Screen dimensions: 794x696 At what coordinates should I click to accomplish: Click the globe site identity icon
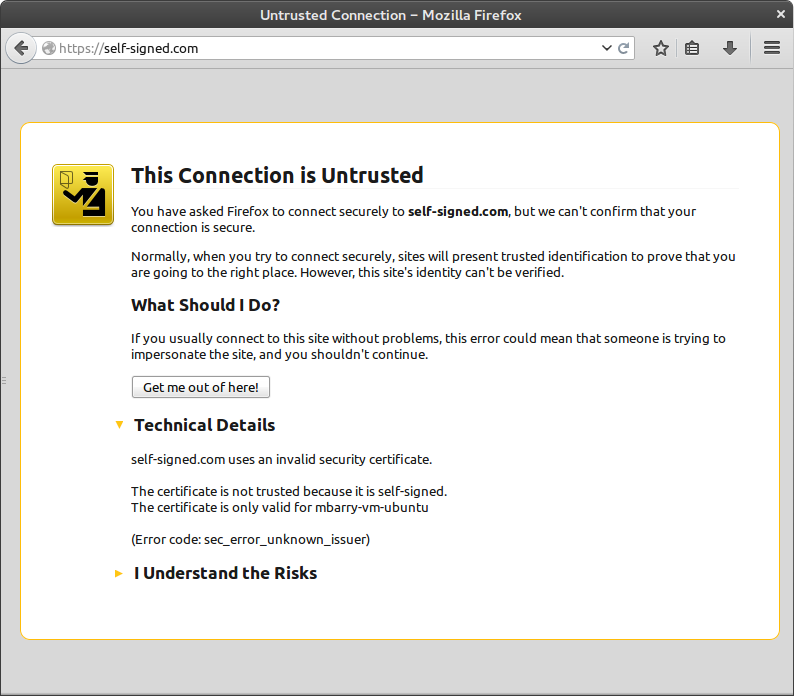[x=49, y=48]
